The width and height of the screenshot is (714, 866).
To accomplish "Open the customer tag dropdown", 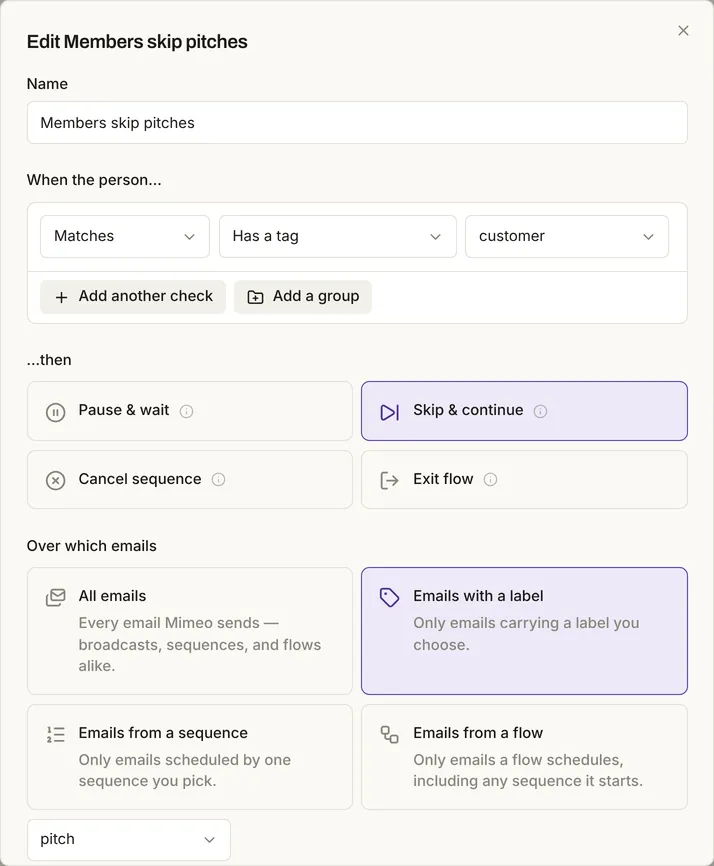I will click(567, 236).
